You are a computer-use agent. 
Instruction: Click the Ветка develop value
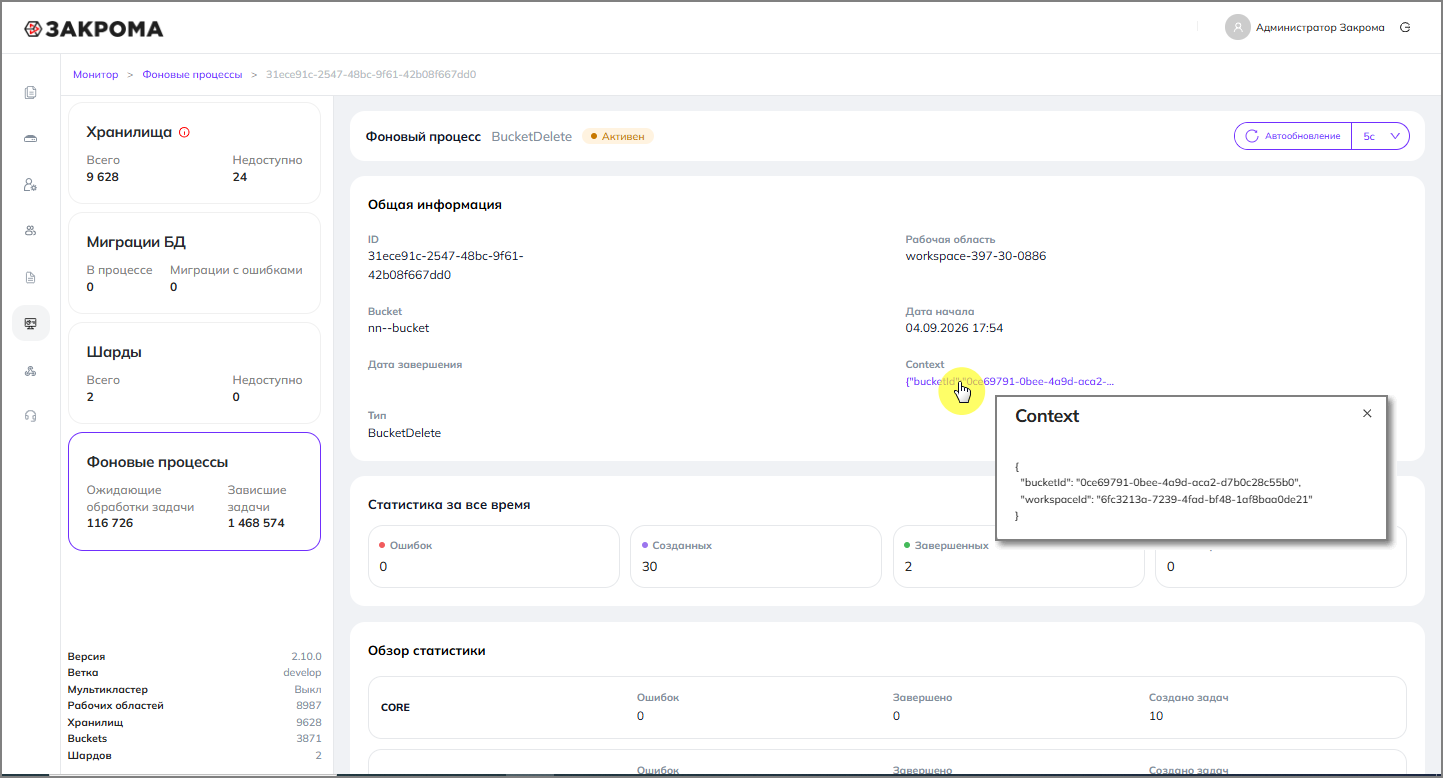302,673
